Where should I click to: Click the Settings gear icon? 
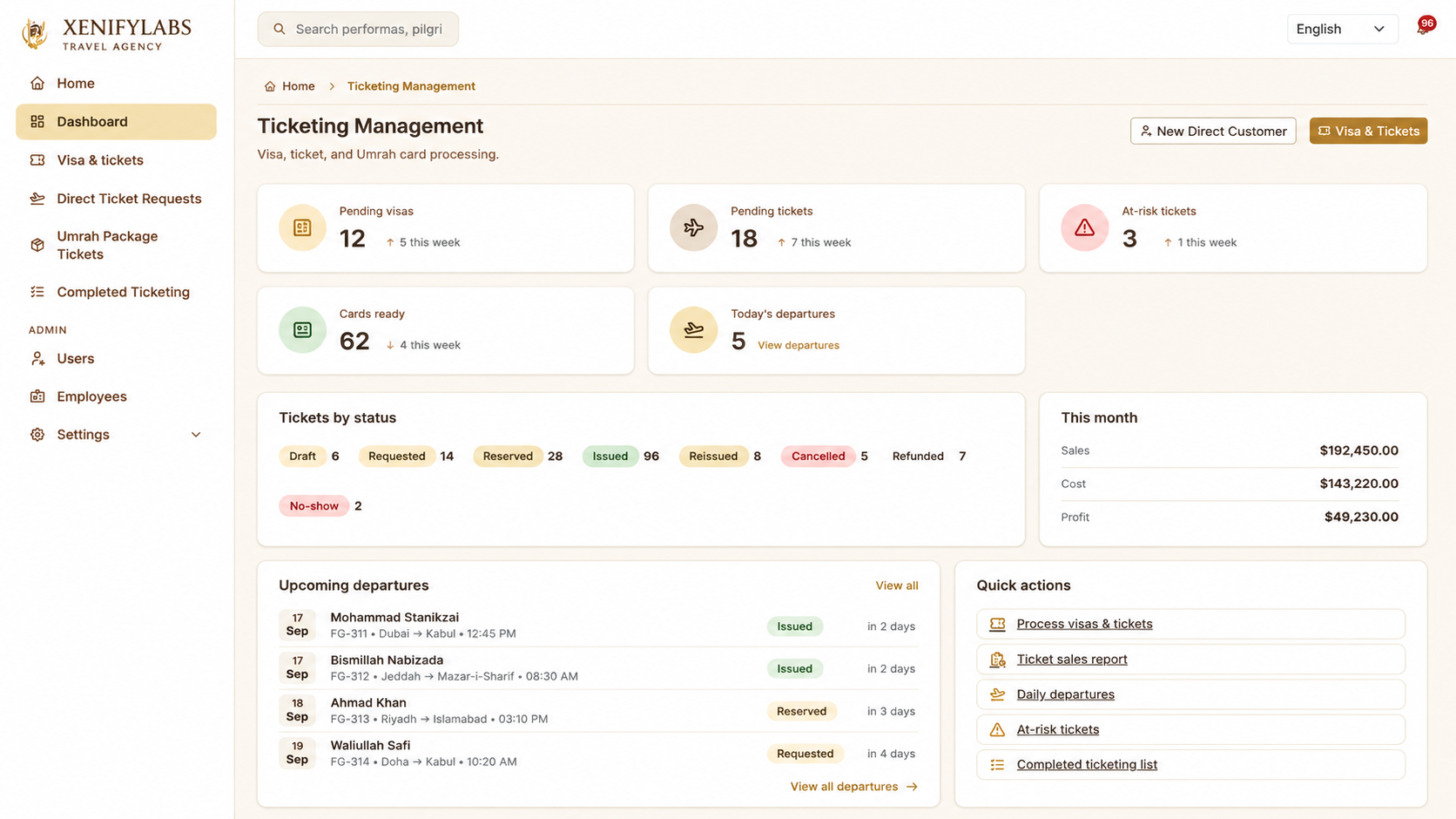coord(37,435)
